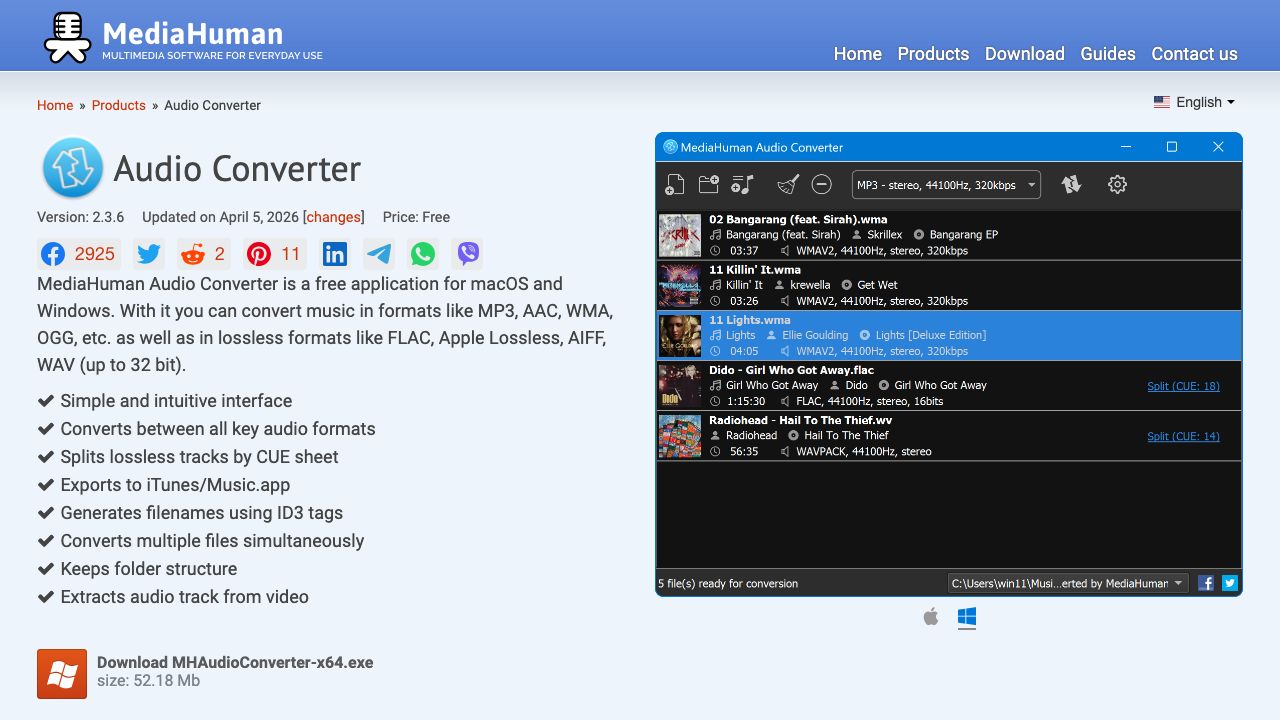Open the English language selector
Viewport: 1280px width, 720px height.
point(1194,102)
